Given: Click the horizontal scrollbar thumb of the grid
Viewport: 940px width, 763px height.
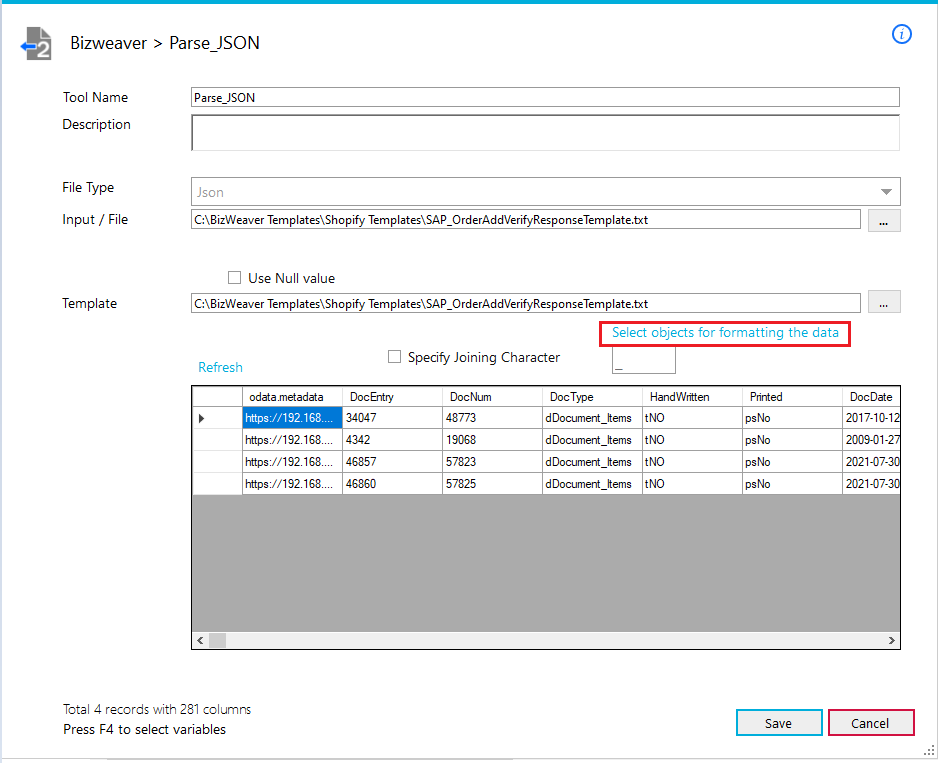Looking at the screenshot, I should pos(217,640).
